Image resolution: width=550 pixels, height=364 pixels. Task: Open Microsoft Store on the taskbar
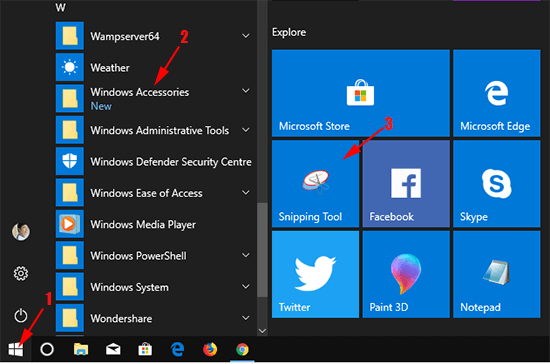145,349
